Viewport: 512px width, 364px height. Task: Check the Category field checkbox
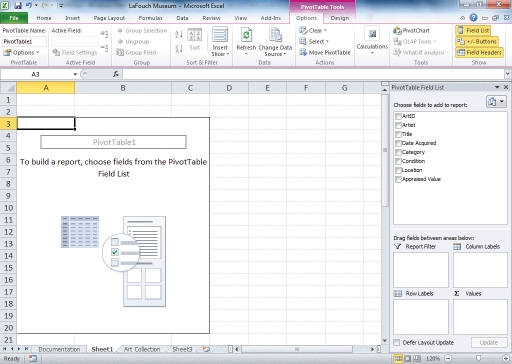398,152
